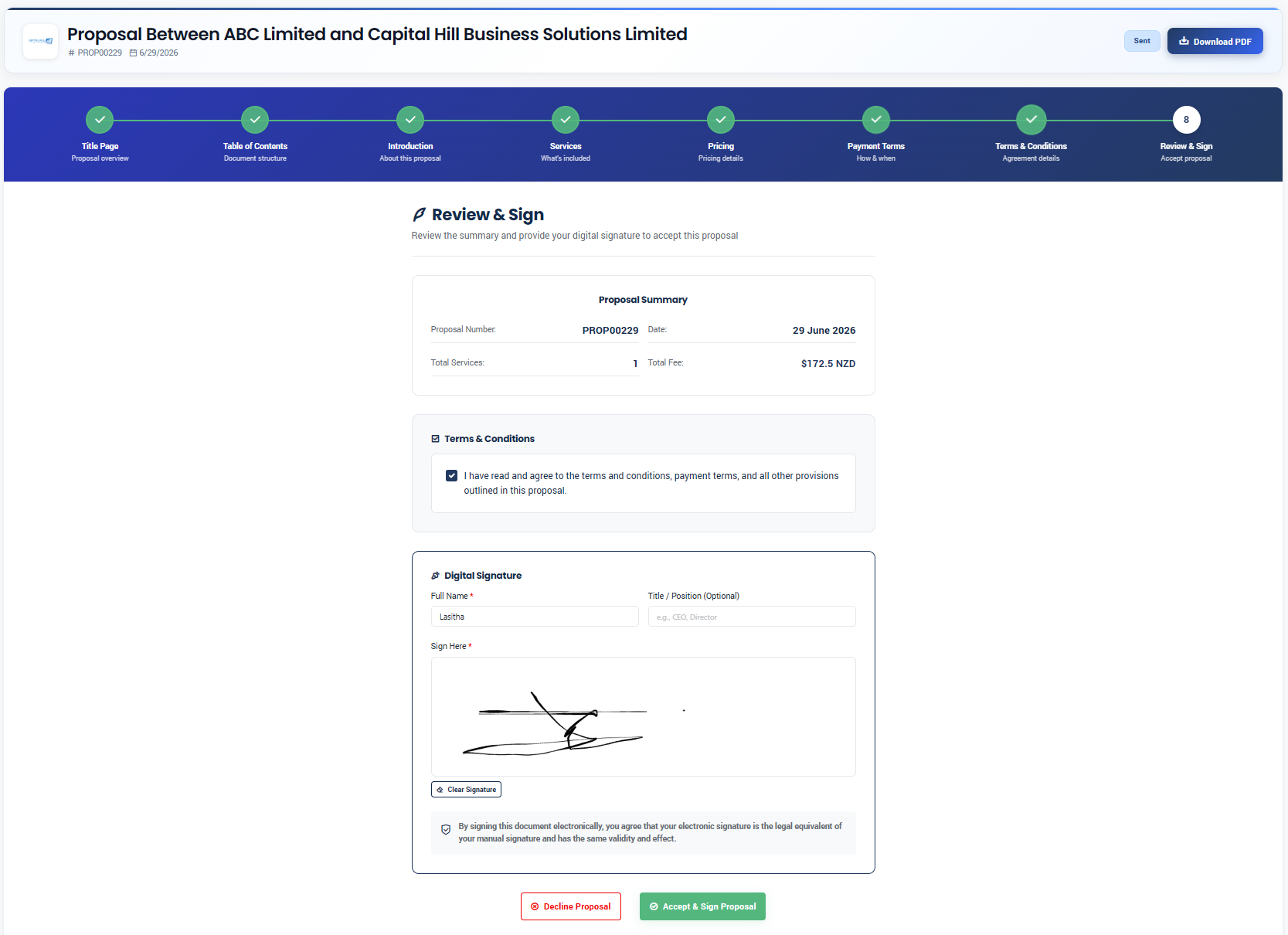The height and width of the screenshot is (935, 1288).
Task: Select the Pricing step checkmark
Action: 721,120
